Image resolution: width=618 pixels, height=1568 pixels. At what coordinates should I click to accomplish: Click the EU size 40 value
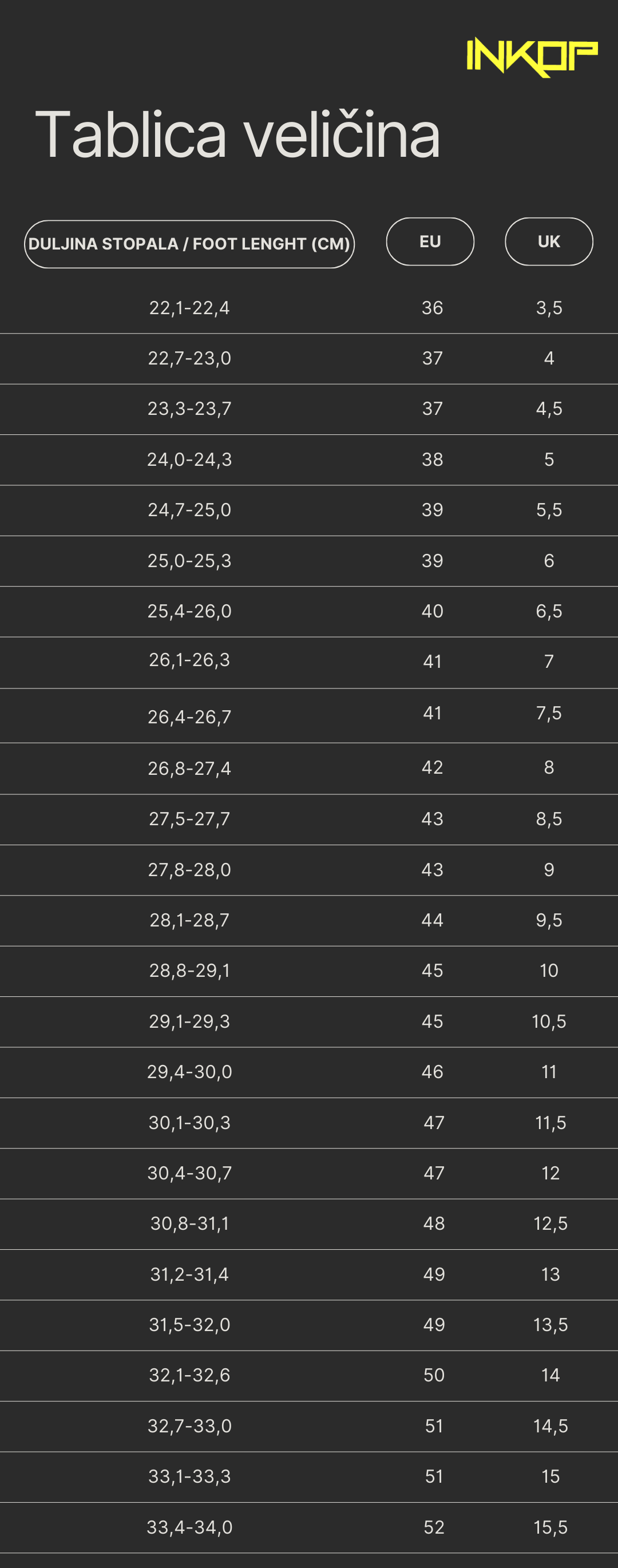click(x=432, y=611)
